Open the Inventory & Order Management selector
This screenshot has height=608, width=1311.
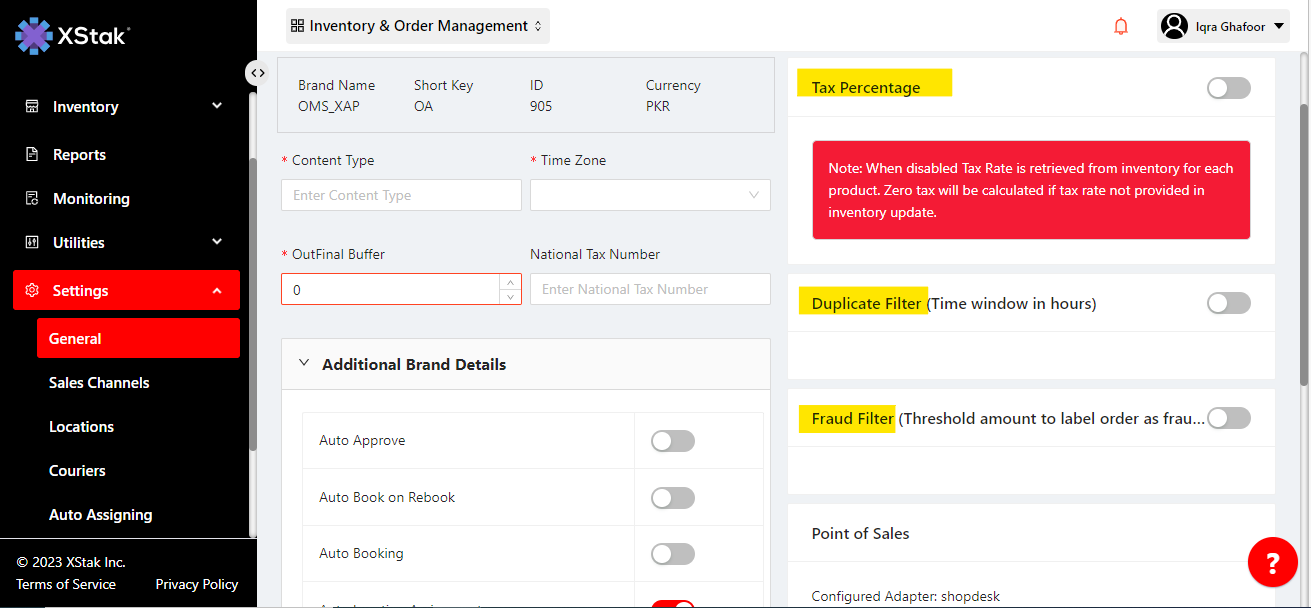coord(417,26)
